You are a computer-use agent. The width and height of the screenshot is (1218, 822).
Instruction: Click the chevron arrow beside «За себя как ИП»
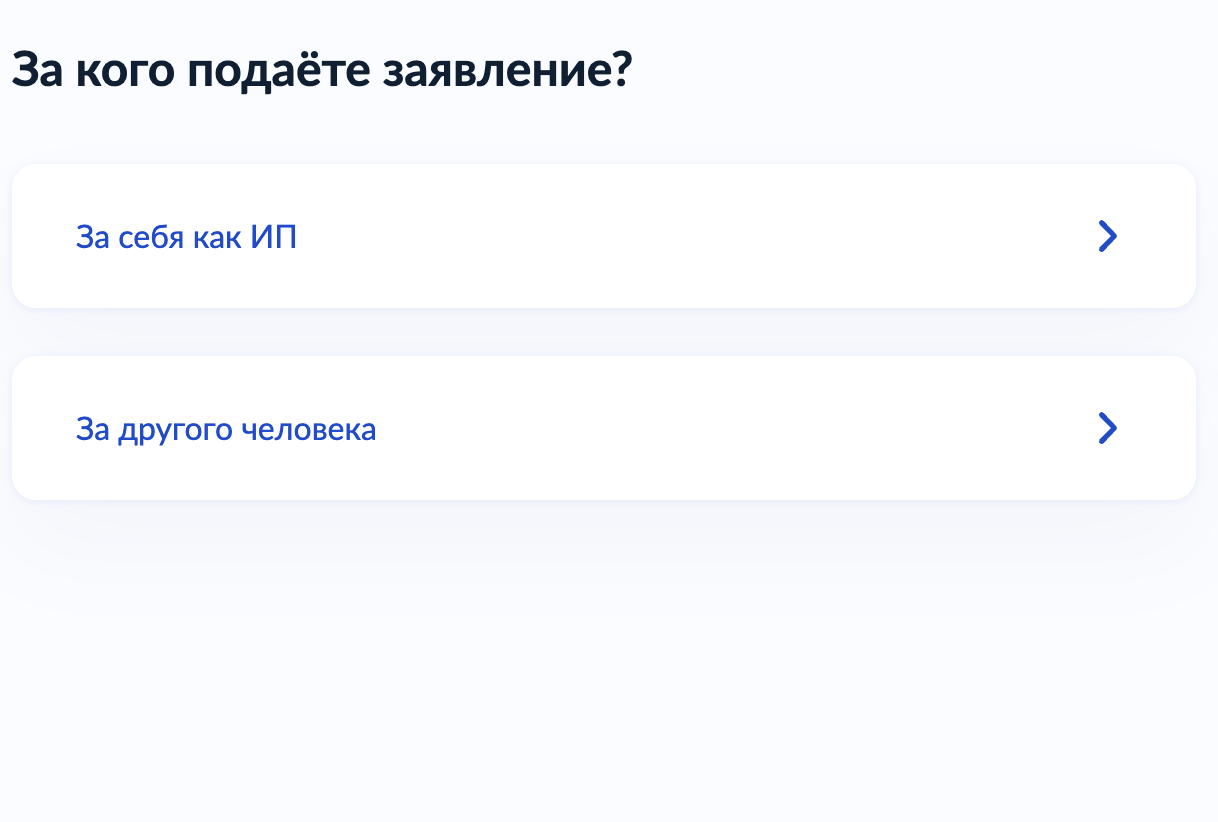point(1107,236)
